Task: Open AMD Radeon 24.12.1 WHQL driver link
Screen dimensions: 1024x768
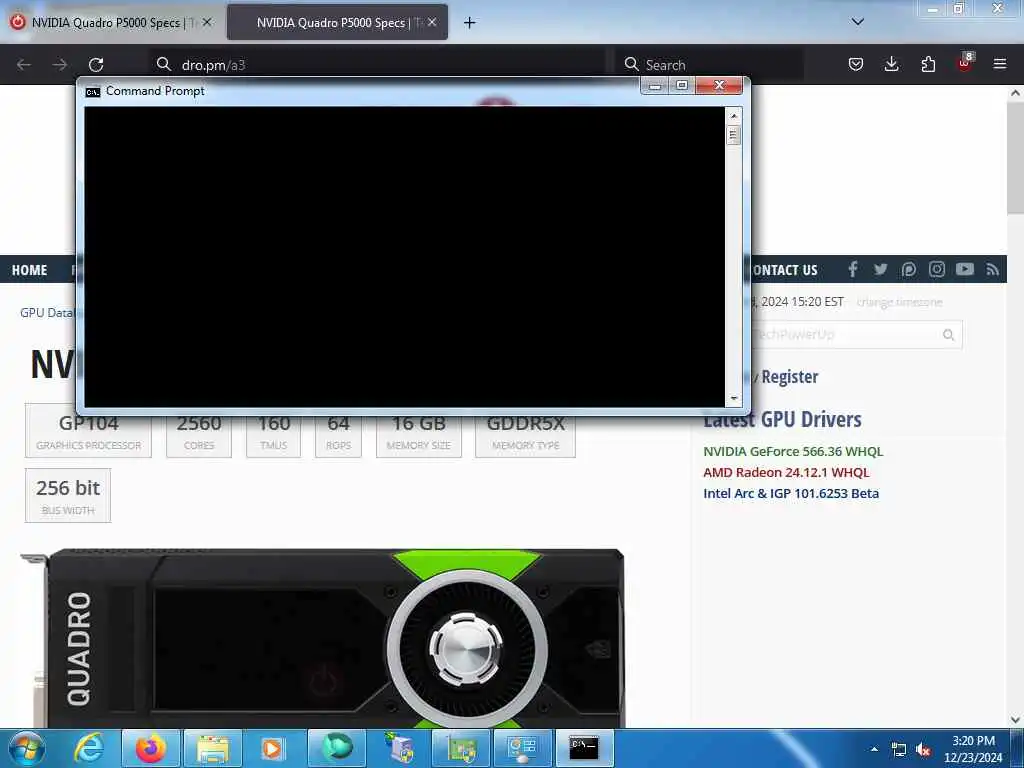Action: coord(786,472)
